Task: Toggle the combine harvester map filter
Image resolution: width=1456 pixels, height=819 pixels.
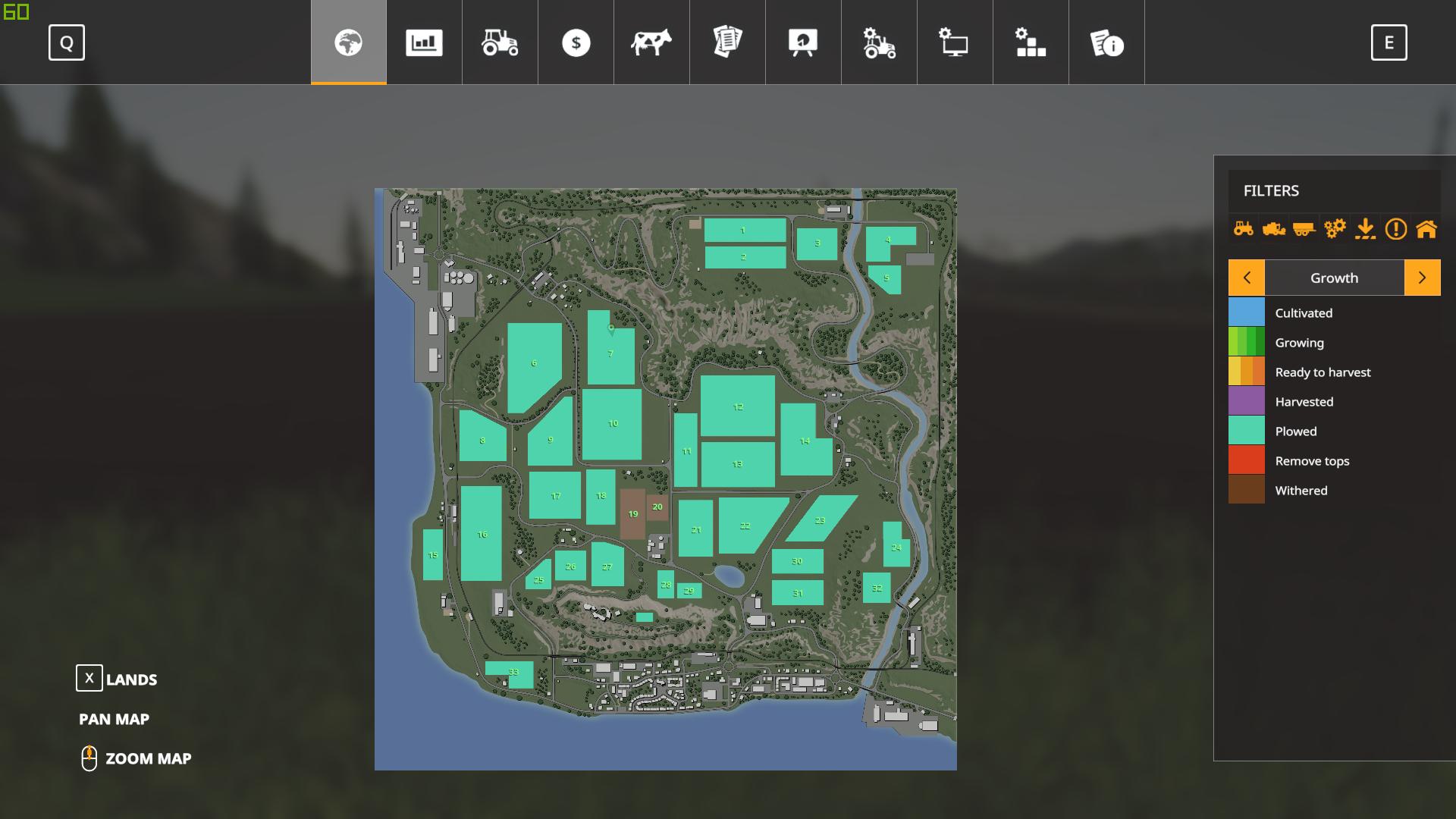Action: (x=1274, y=228)
